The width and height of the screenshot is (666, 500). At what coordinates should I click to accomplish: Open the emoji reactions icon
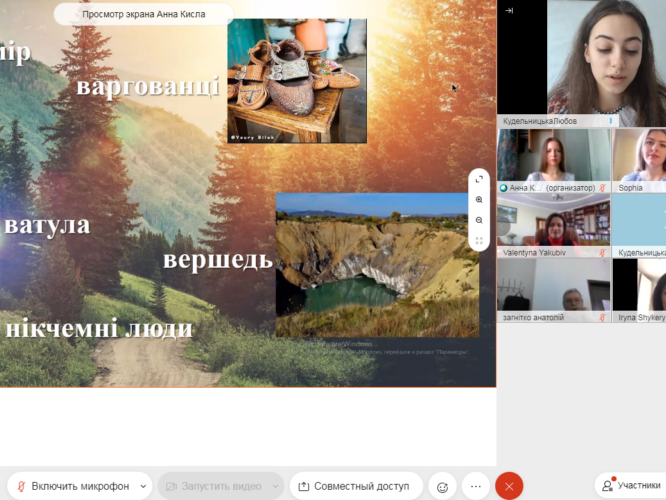point(442,487)
